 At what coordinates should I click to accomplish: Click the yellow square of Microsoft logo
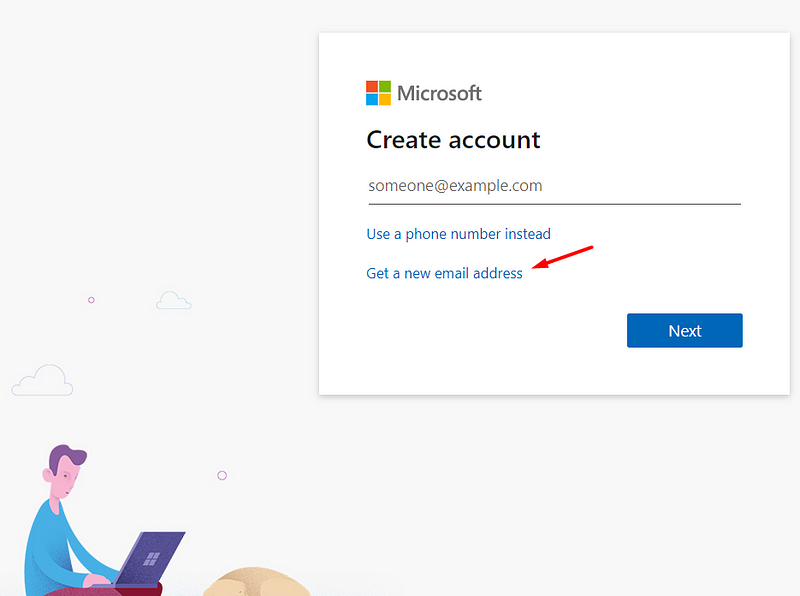385,100
